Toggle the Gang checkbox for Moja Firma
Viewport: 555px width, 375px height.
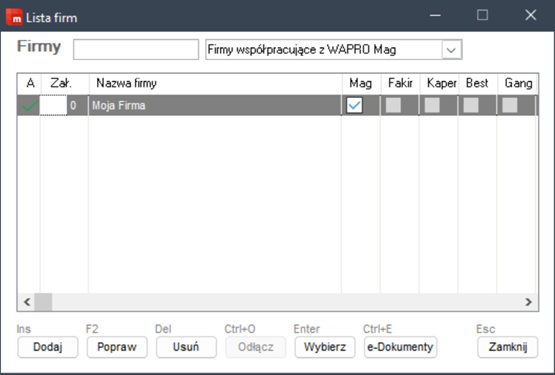point(510,105)
